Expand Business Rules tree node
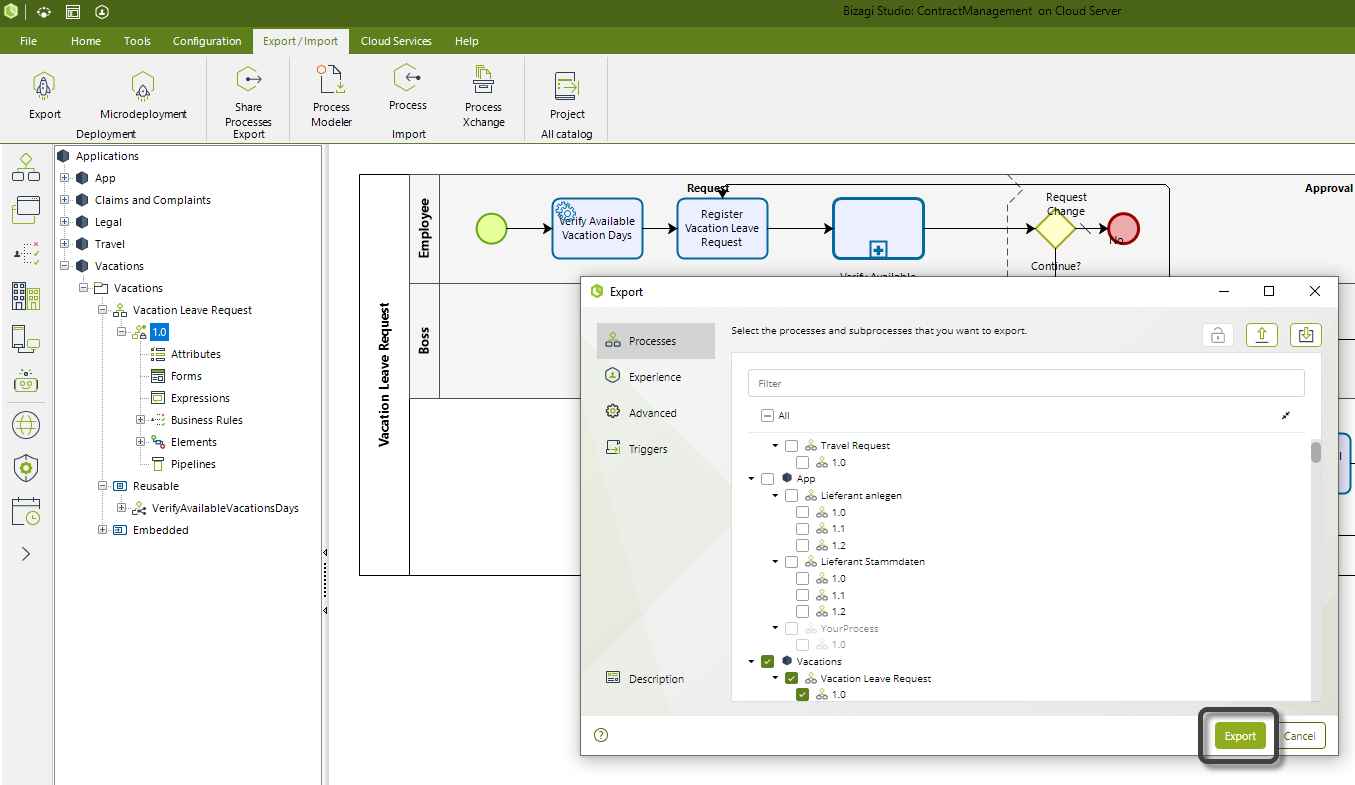 [141, 420]
